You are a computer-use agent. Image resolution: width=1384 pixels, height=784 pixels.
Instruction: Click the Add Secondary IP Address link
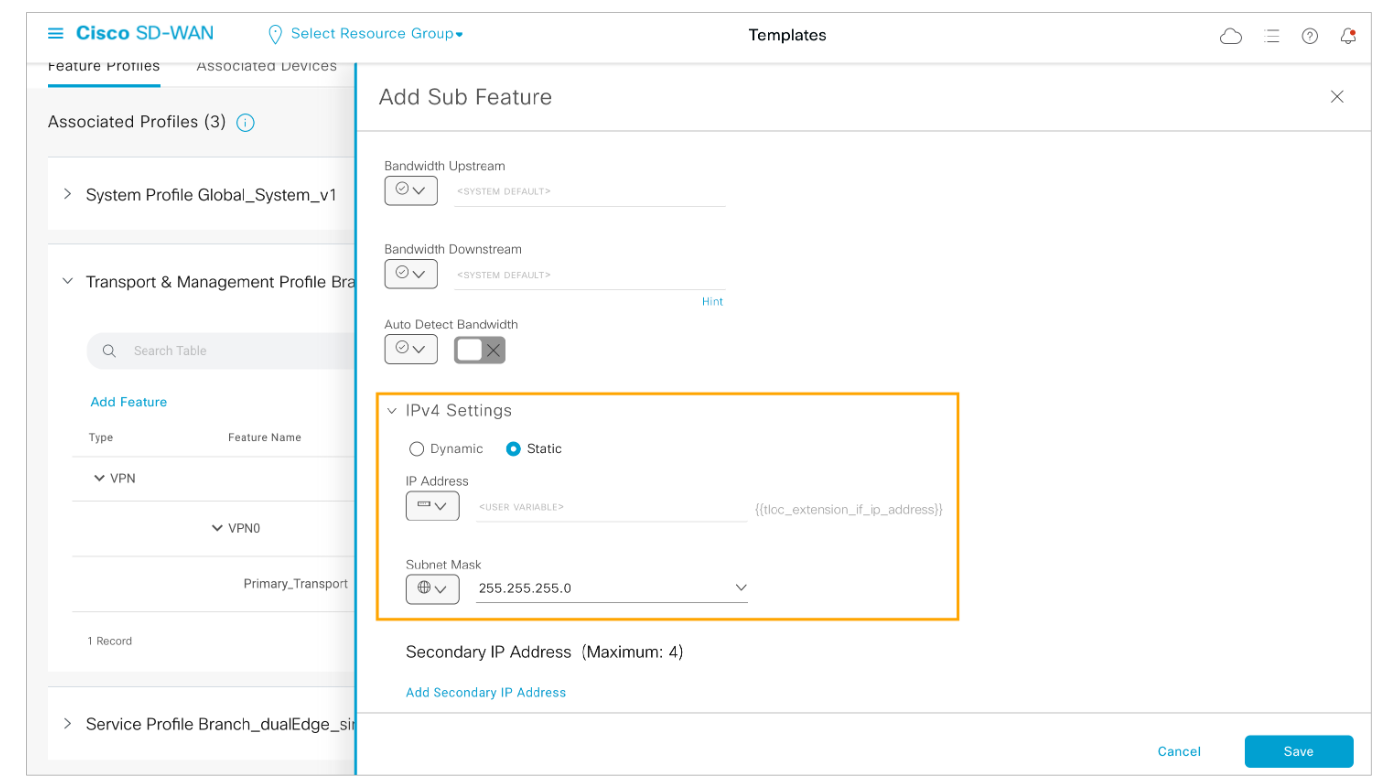click(486, 692)
